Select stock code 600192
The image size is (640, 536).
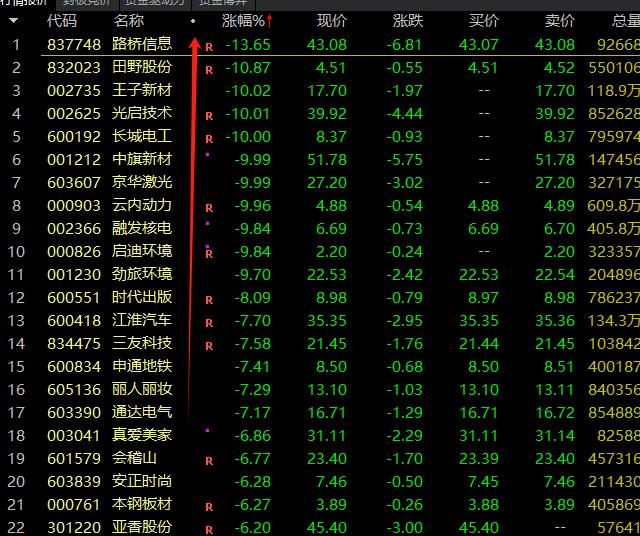tap(74, 137)
